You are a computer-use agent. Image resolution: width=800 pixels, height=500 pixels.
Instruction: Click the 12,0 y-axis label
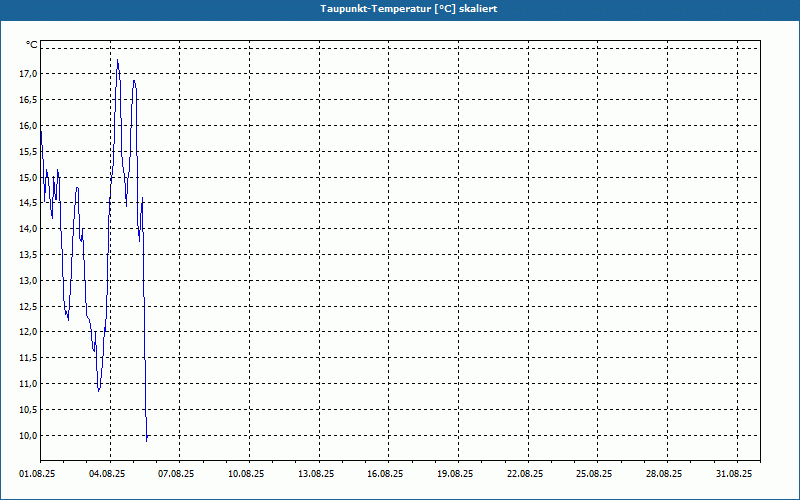click(28, 332)
